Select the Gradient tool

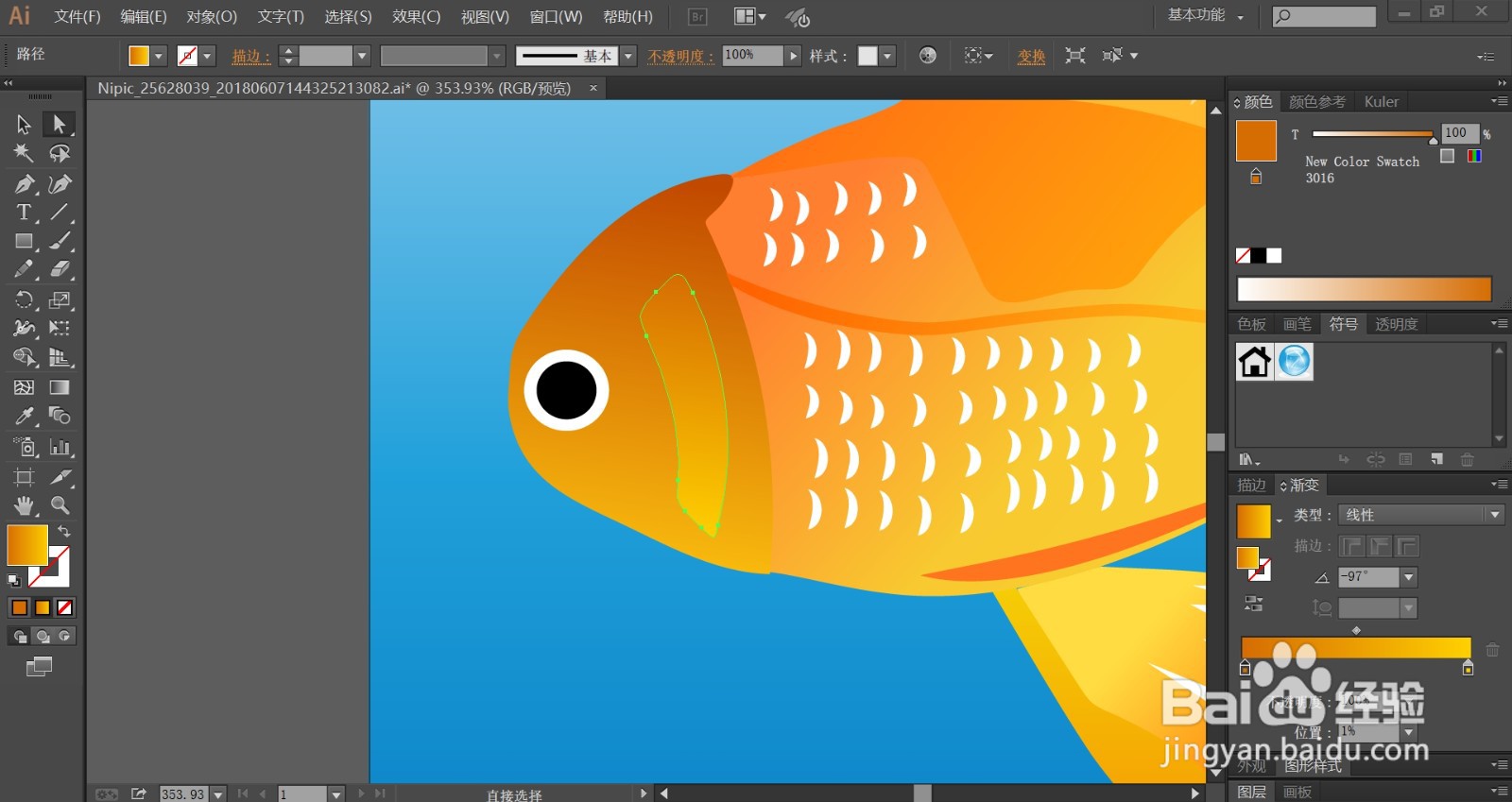(x=60, y=387)
